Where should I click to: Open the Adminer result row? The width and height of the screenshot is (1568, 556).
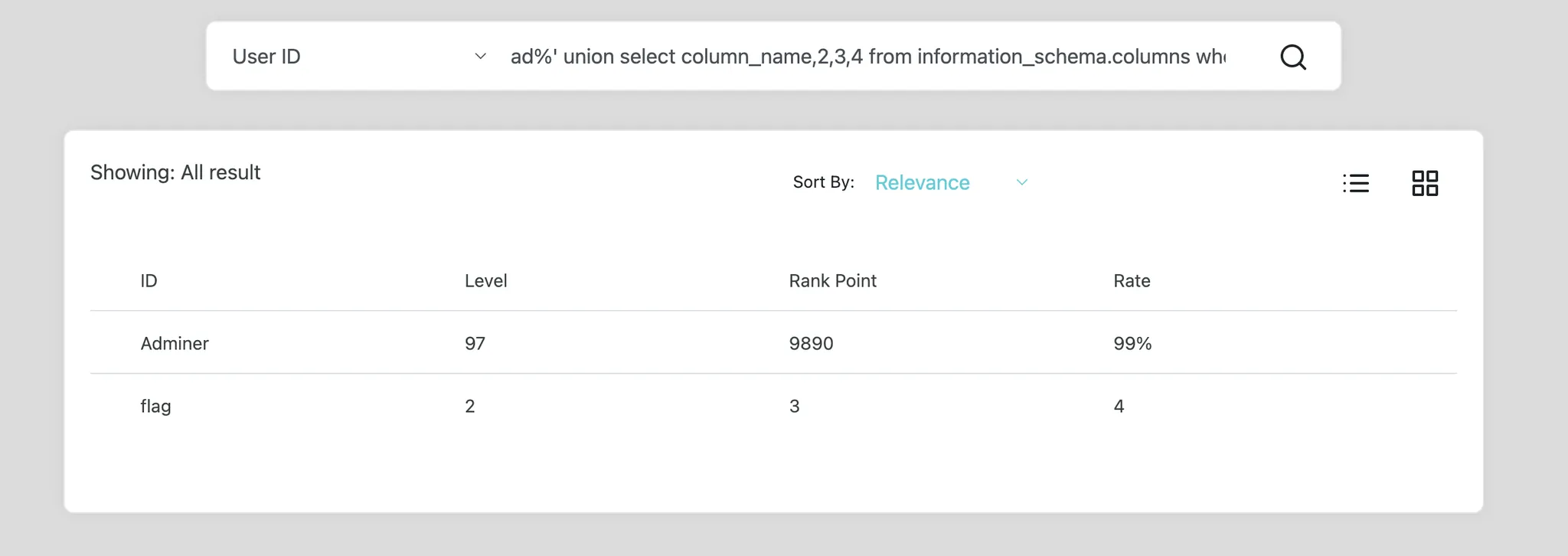(x=175, y=344)
